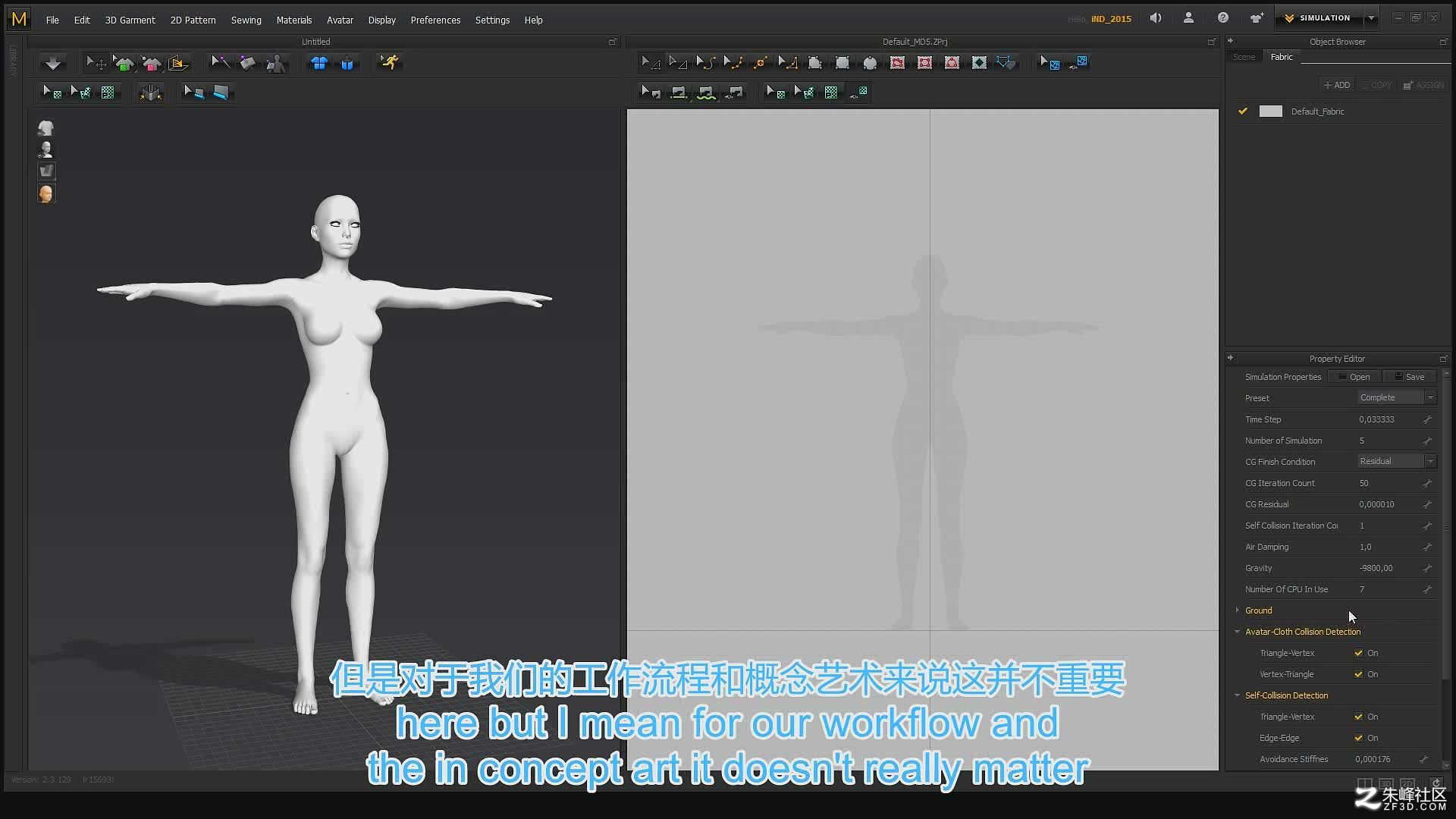Uncheck Vertex-Triangle On checkbox
The width and height of the screenshot is (1456, 819).
1358,674
